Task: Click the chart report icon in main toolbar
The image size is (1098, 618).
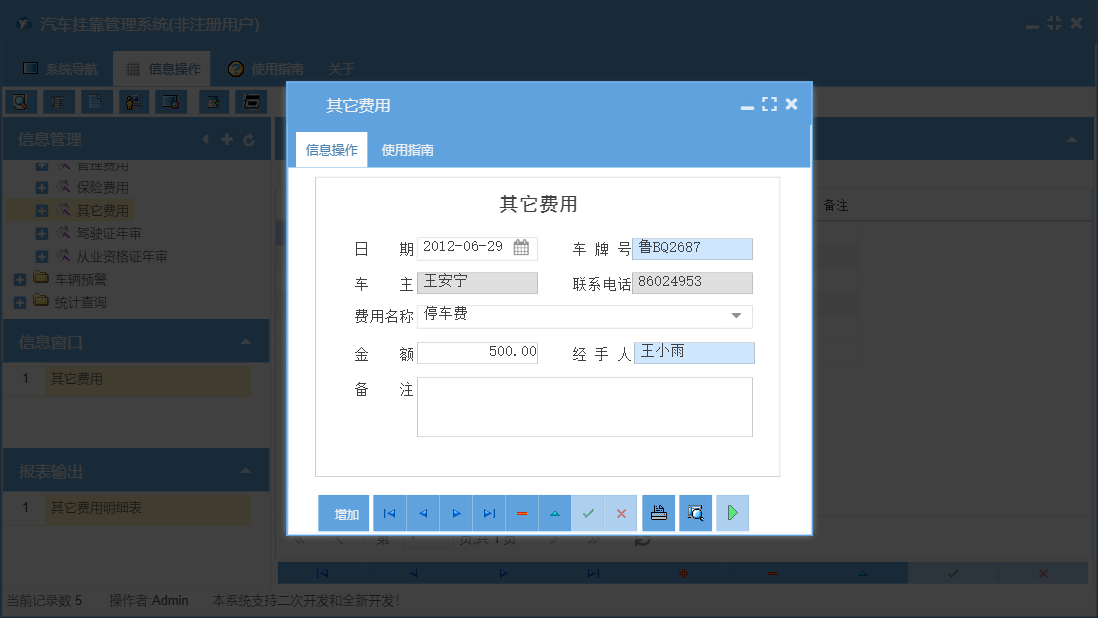Action: point(172,101)
